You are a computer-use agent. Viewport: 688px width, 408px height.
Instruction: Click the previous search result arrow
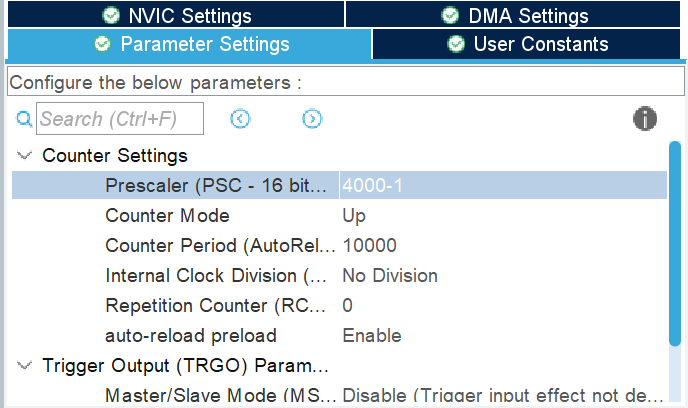pyautogui.click(x=240, y=119)
